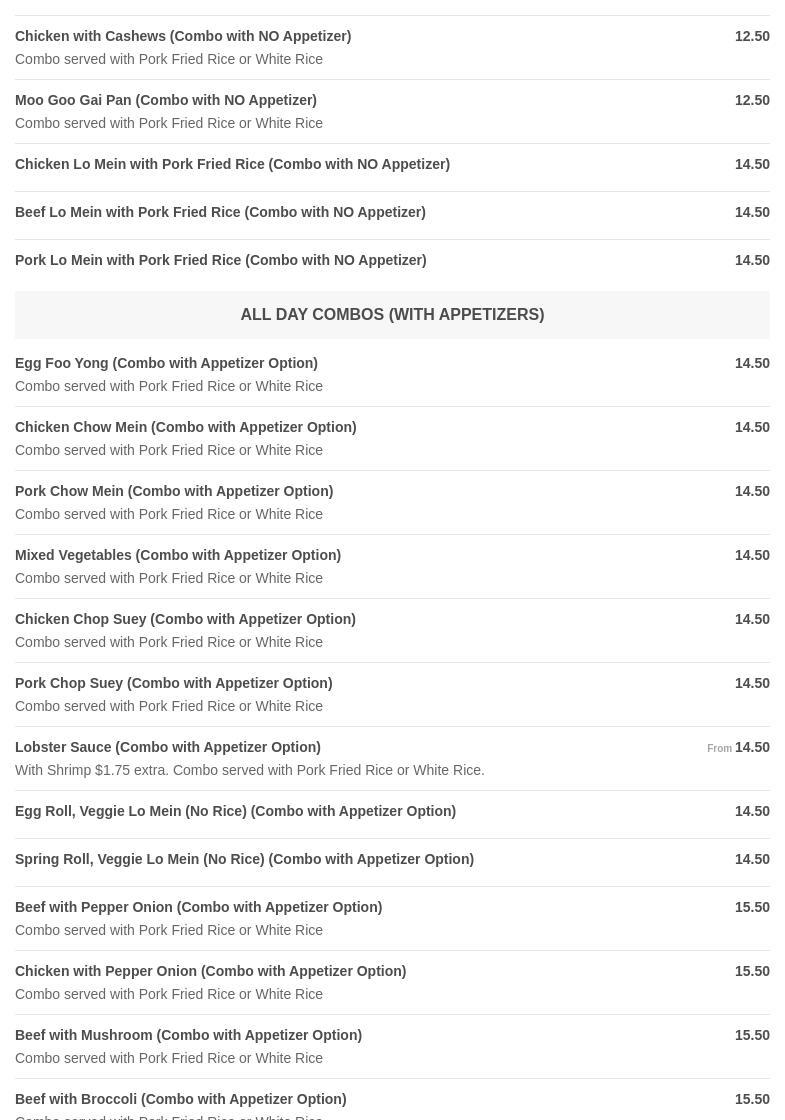Choose Pork Chow Mein combo
Screen dimensions: 785x1120
pyautogui.click(x=174, y=492)
